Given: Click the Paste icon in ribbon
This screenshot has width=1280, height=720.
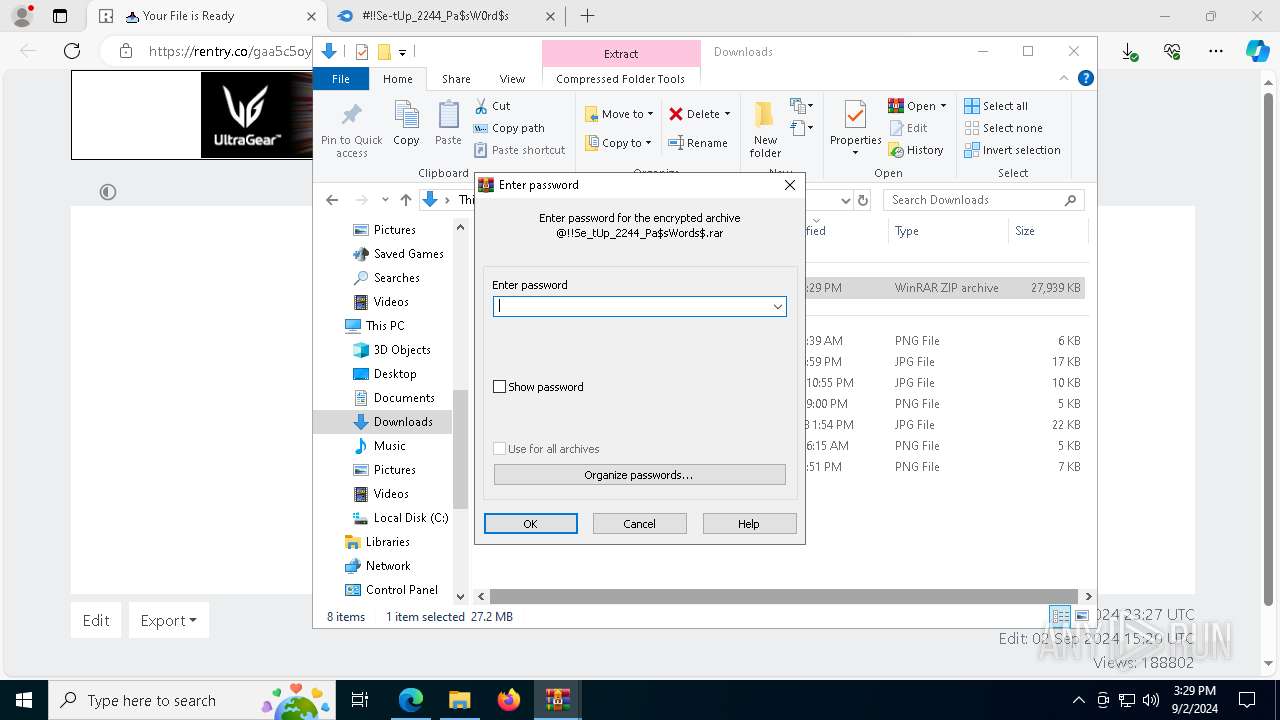Looking at the screenshot, I should click(448, 124).
